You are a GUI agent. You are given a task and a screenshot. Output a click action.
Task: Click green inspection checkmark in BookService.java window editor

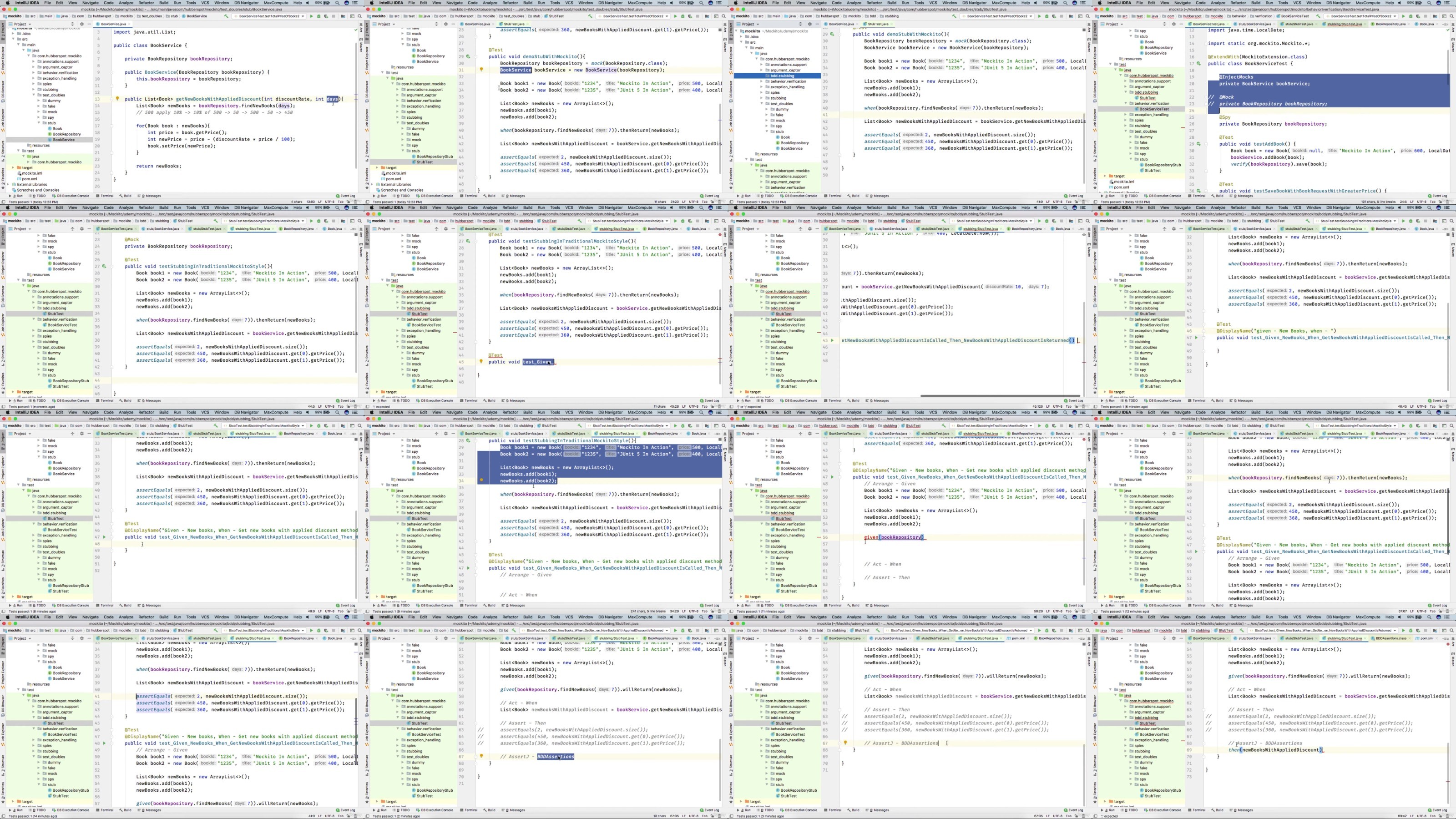point(356,30)
